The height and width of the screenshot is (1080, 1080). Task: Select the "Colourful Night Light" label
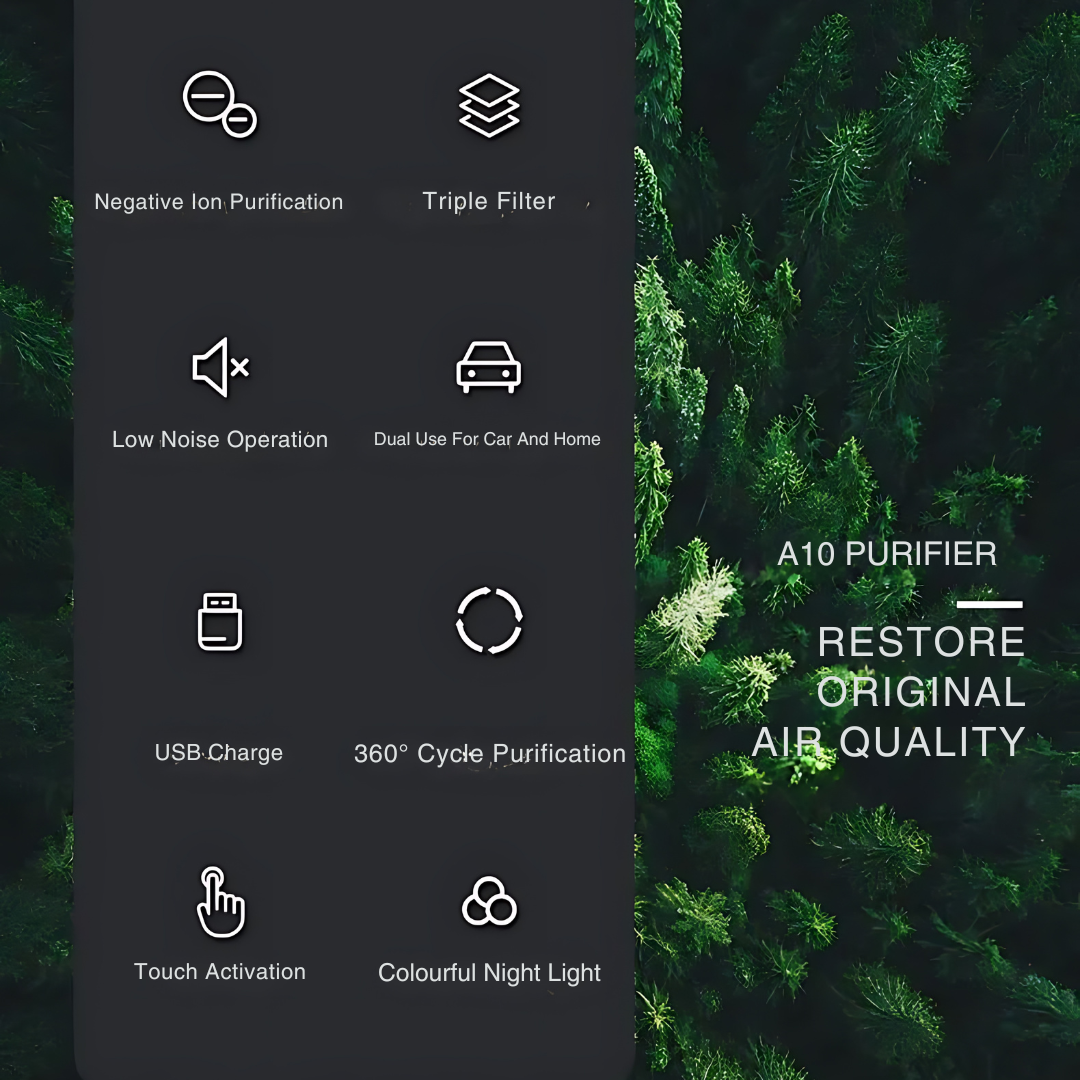[x=489, y=973]
